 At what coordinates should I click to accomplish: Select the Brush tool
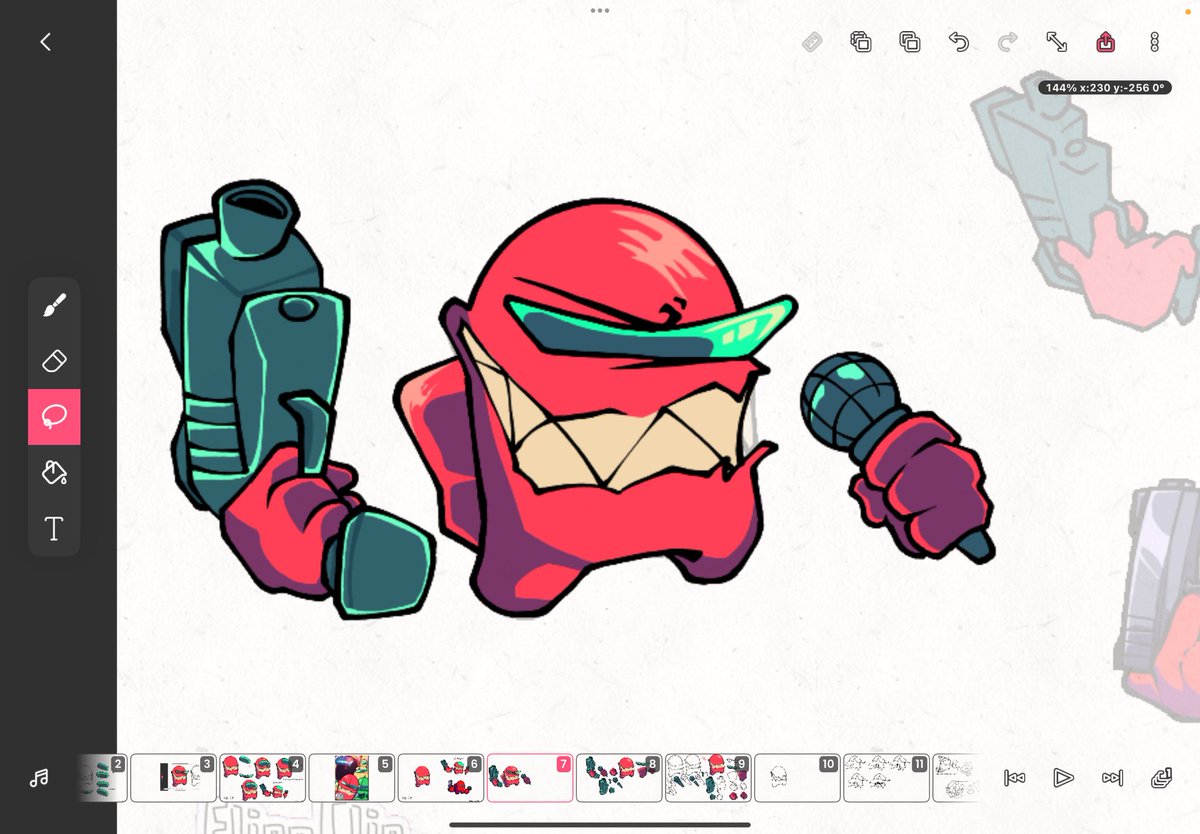pyautogui.click(x=54, y=305)
